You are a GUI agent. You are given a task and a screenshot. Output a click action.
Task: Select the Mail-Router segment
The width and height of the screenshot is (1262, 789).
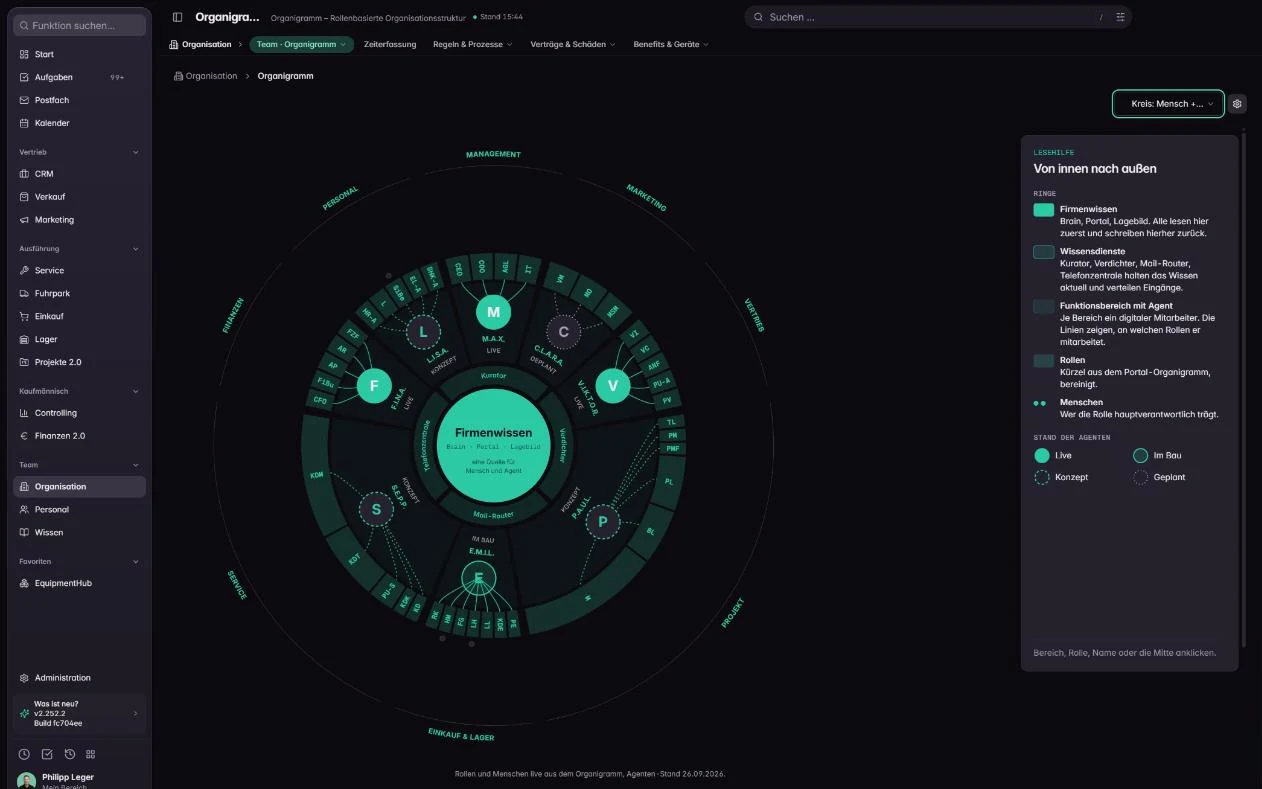(x=493, y=515)
